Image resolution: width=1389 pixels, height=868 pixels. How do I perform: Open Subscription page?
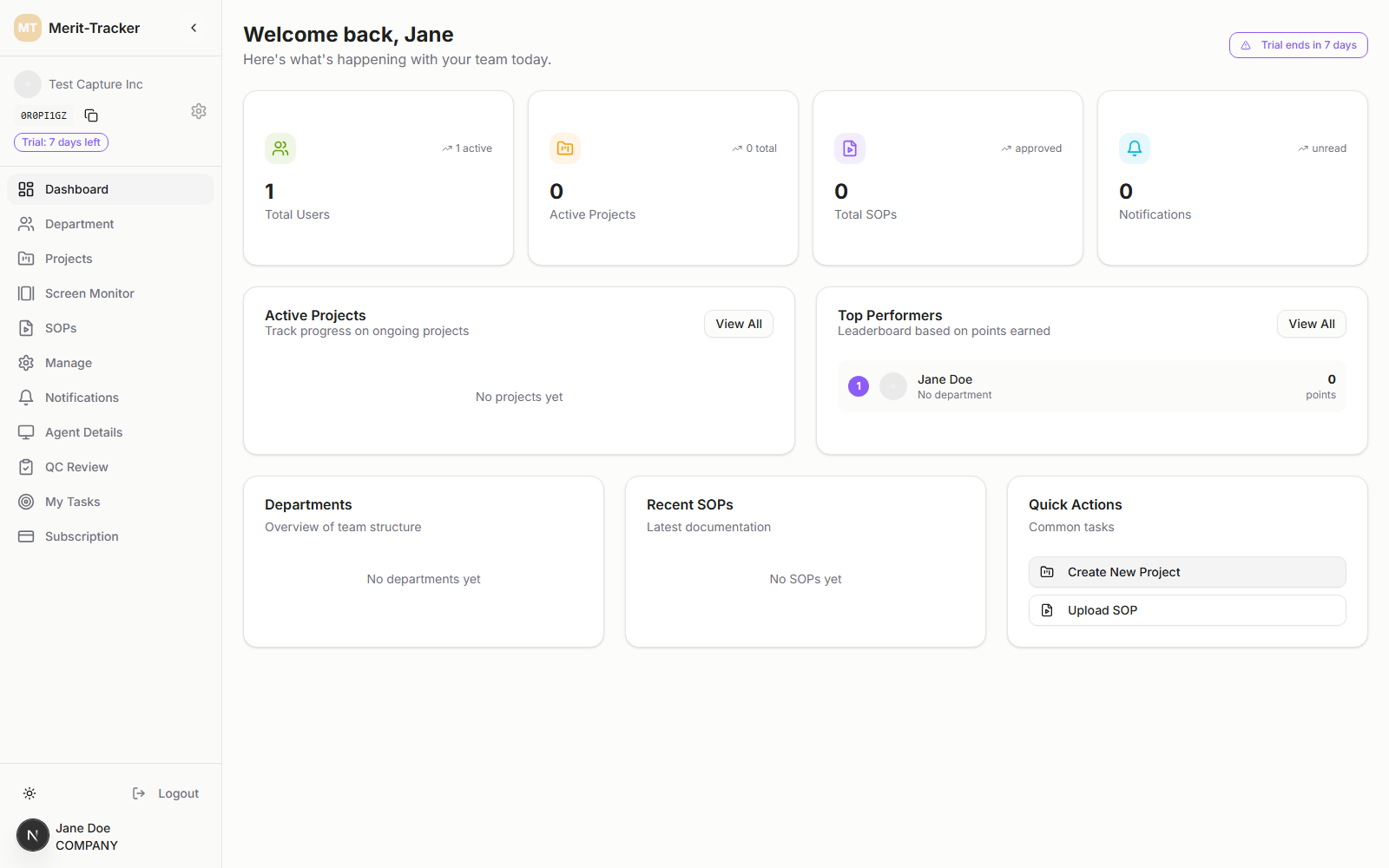(110, 536)
